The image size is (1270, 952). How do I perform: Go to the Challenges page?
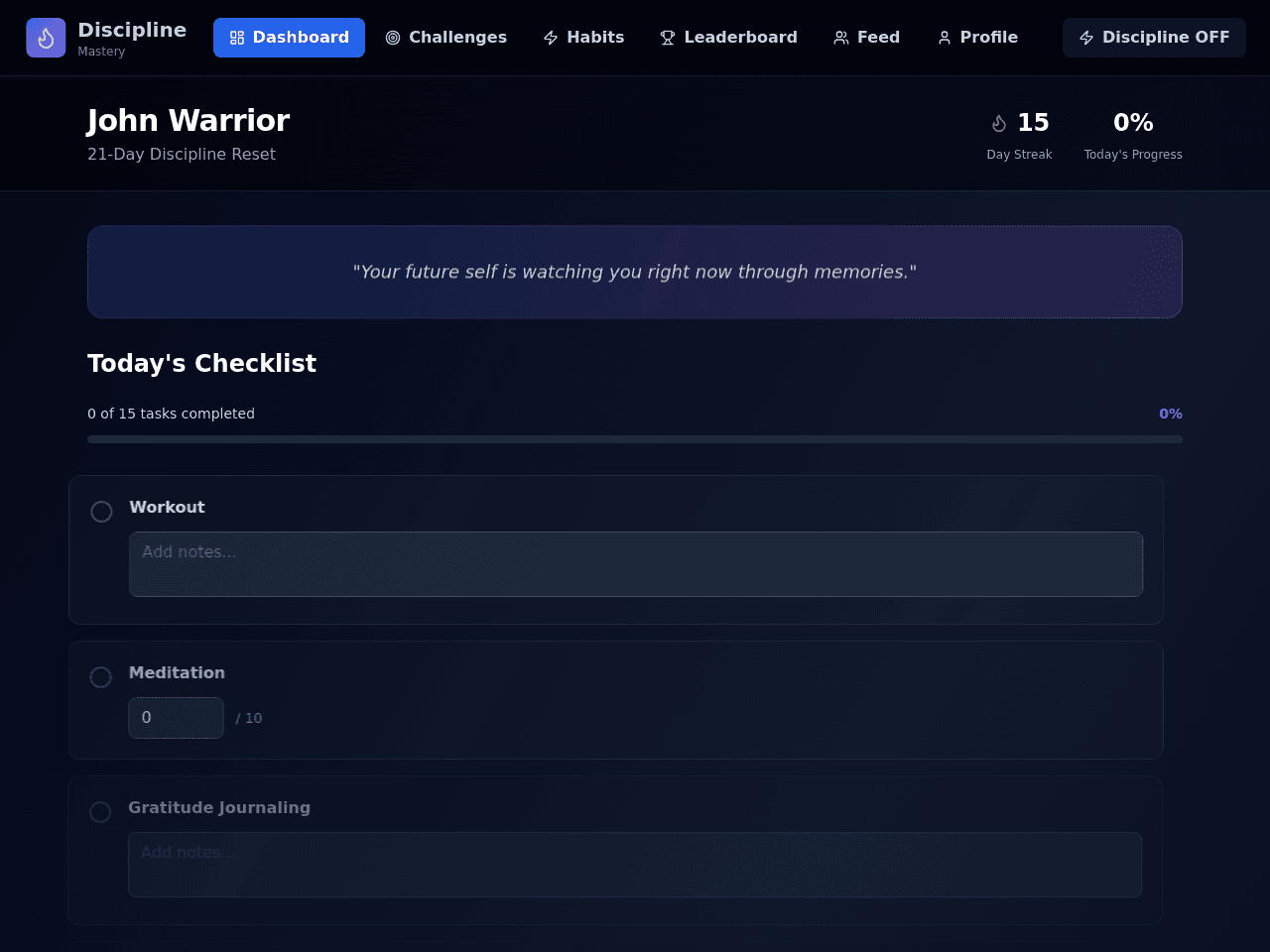coord(446,38)
